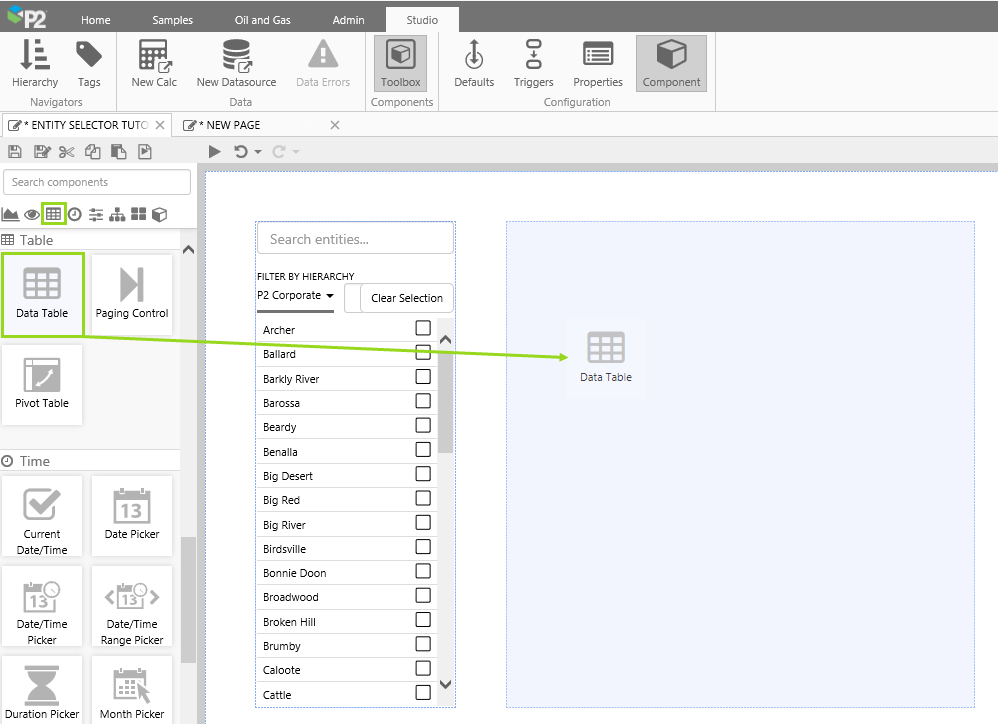Select the Time (clock) category filter icon
Viewport: 998px width, 724px height.
[75, 214]
